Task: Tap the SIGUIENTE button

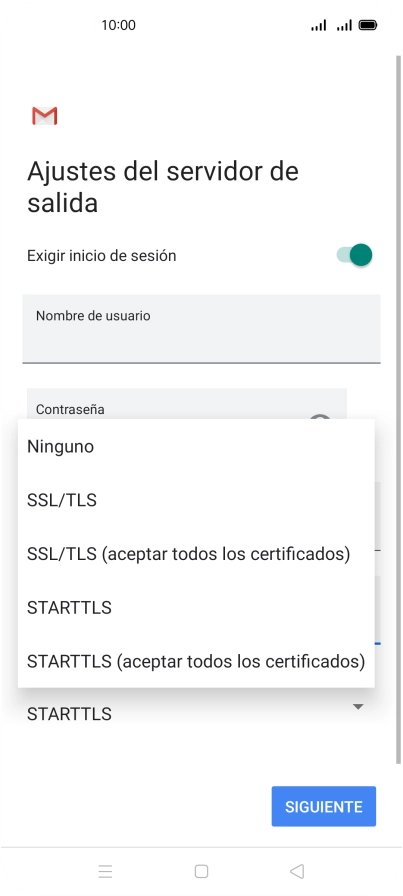Action: (324, 806)
